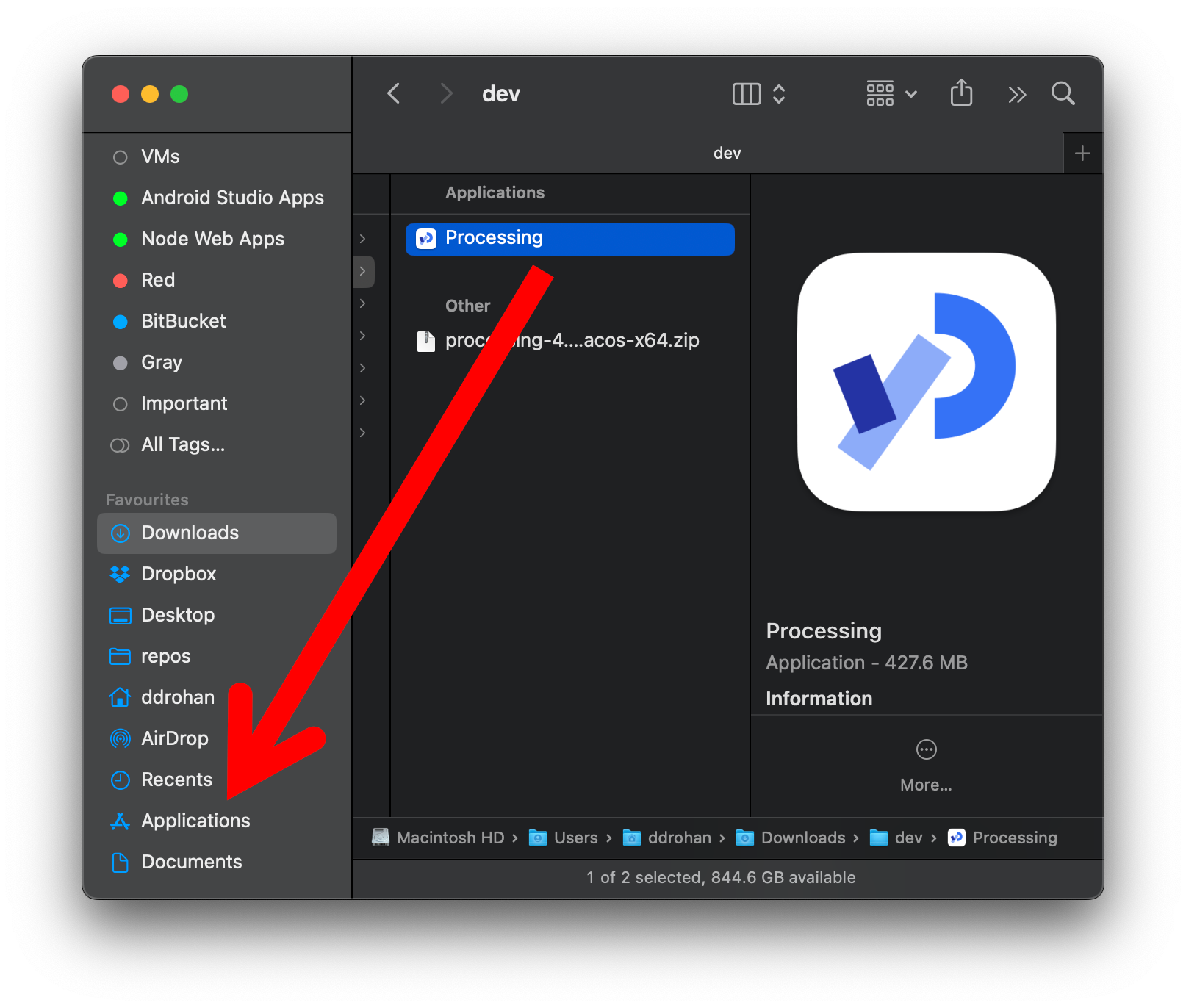The height and width of the screenshot is (1008, 1186).
Task: Open AirDrop in the sidebar
Action: tap(174, 738)
